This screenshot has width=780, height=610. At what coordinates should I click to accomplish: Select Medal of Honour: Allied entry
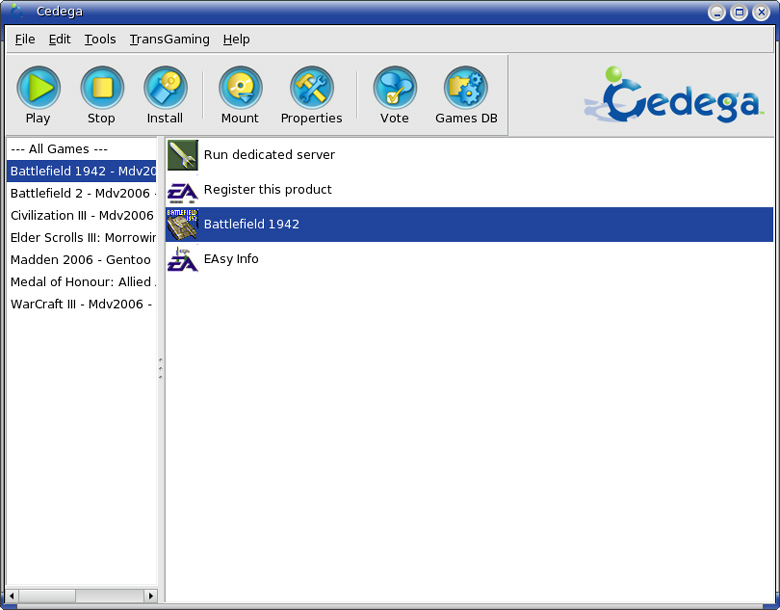(82, 282)
